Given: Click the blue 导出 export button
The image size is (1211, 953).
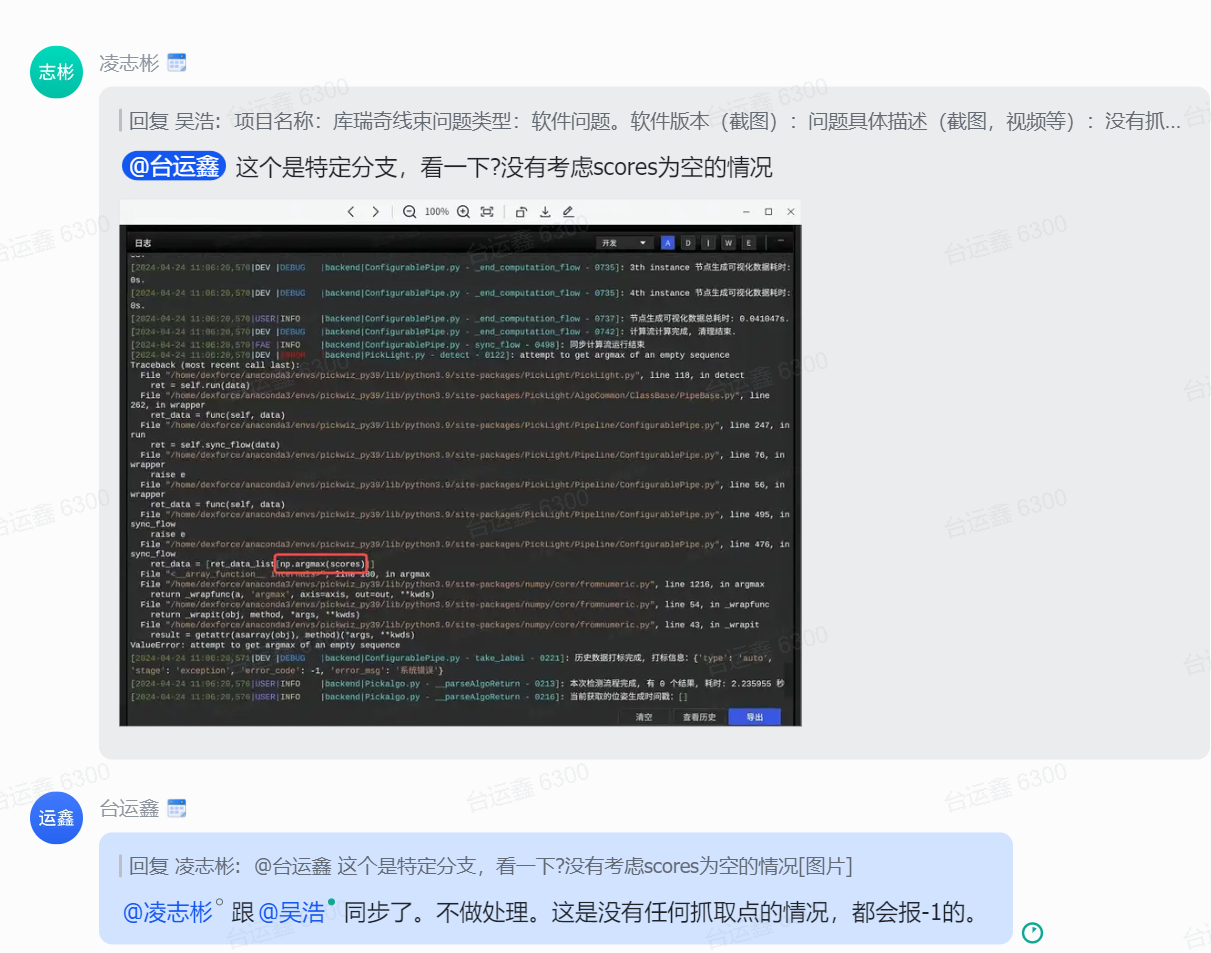Looking at the screenshot, I should (x=754, y=717).
